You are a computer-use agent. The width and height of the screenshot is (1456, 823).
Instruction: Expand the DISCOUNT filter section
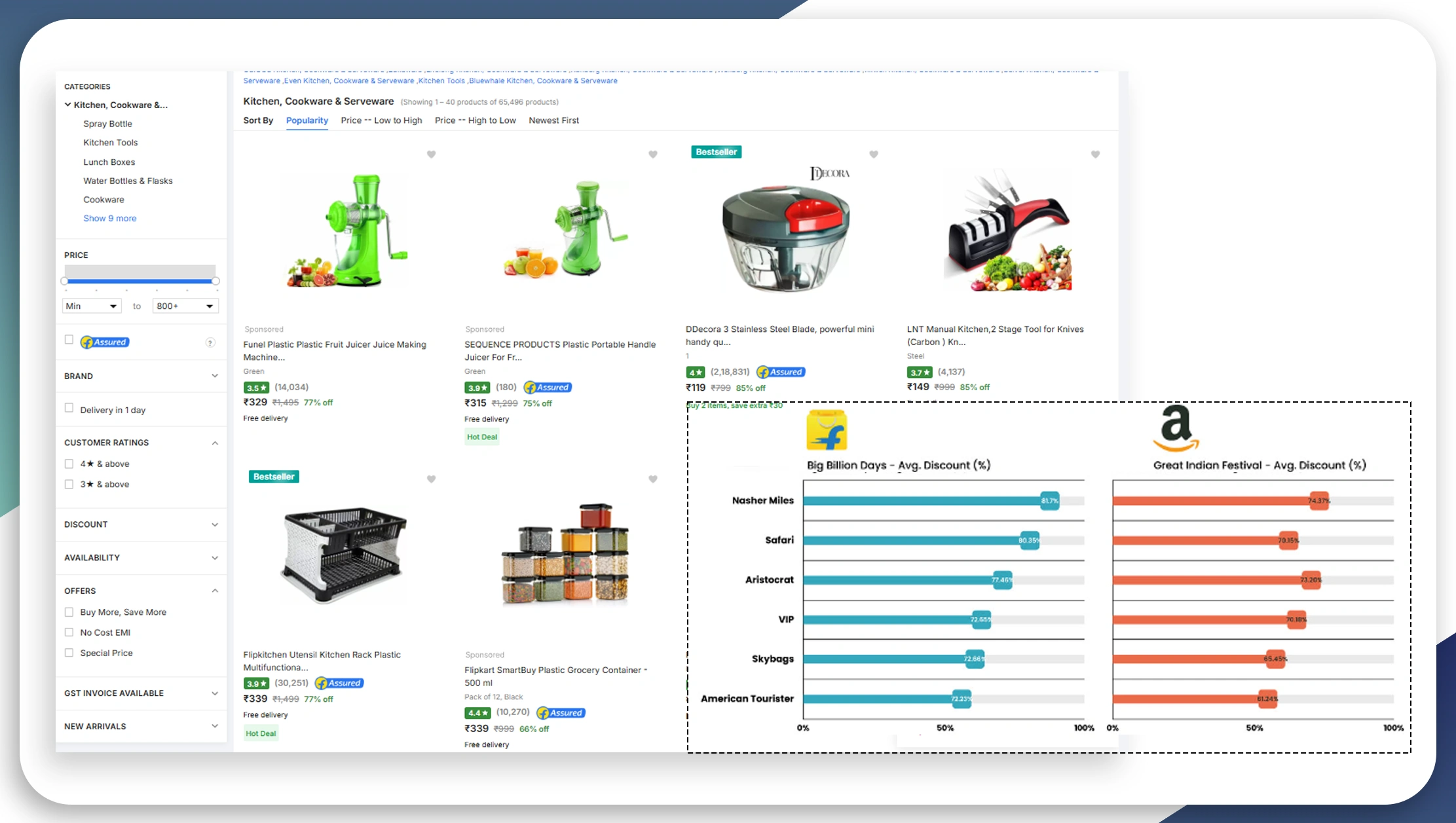pyautogui.click(x=215, y=524)
